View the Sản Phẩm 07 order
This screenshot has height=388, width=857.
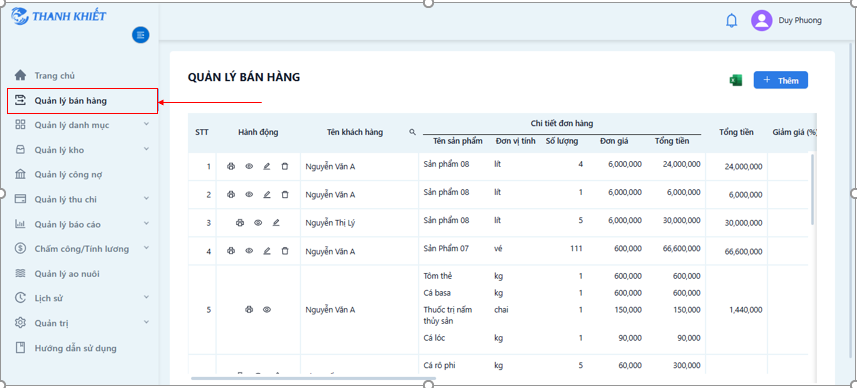coord(249,251)
